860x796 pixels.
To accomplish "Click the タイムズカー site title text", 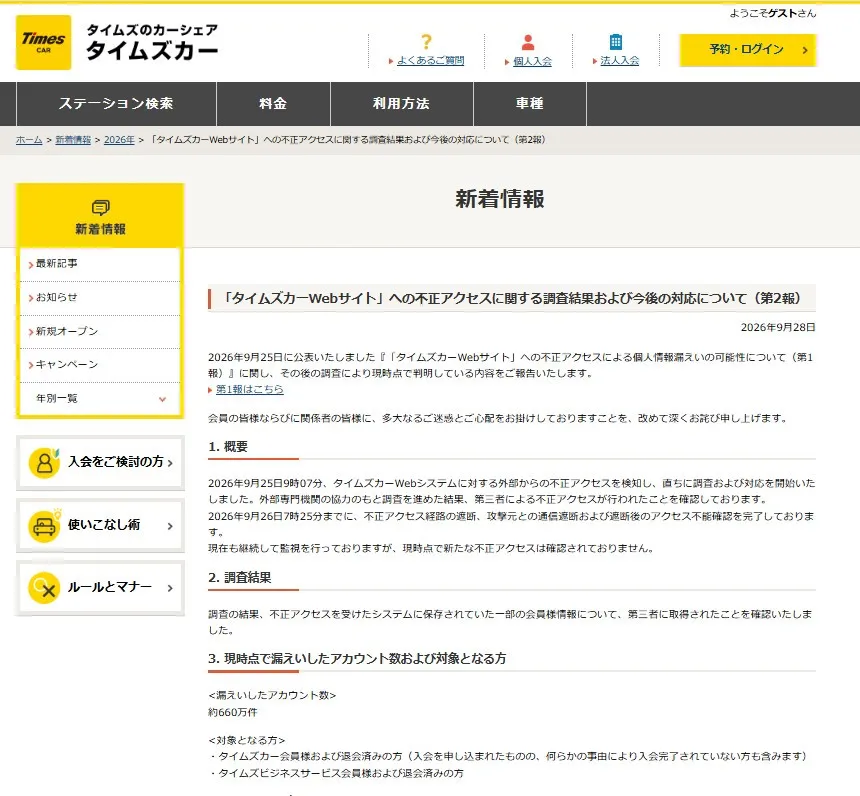I will click(152, 50).
